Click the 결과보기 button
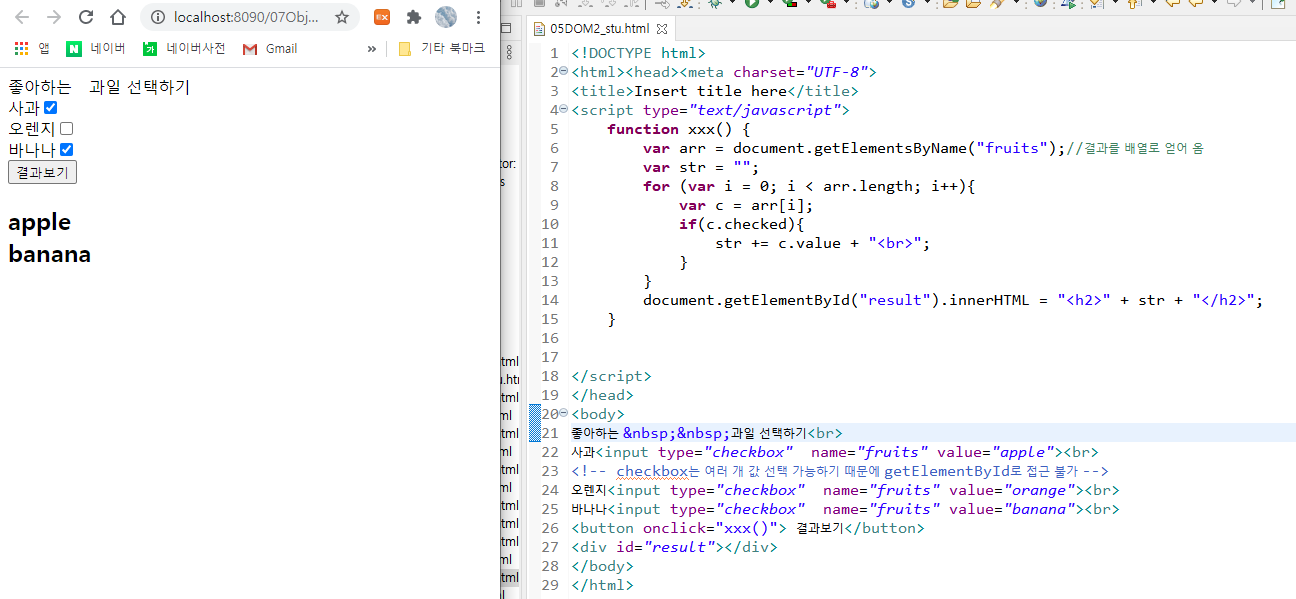Image resolution: width=1296 pixels, height=599 pixels. pyautogui.click(x=42, y=172)
